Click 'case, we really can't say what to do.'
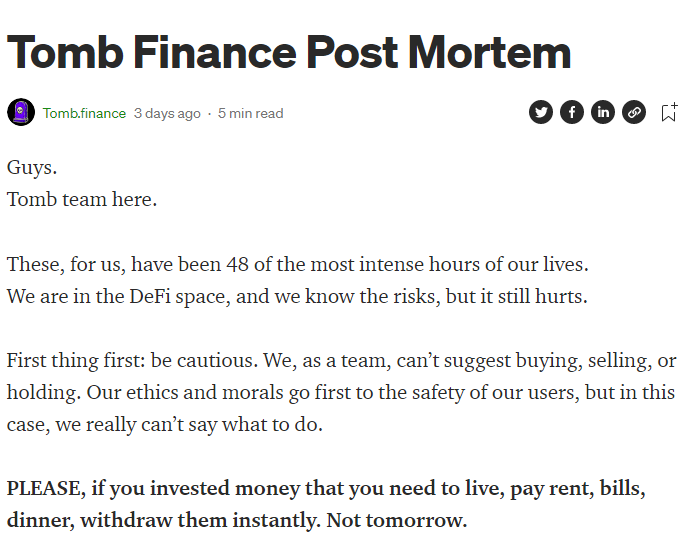The width and height of the screenshot is (692, 533). point(165,425)
